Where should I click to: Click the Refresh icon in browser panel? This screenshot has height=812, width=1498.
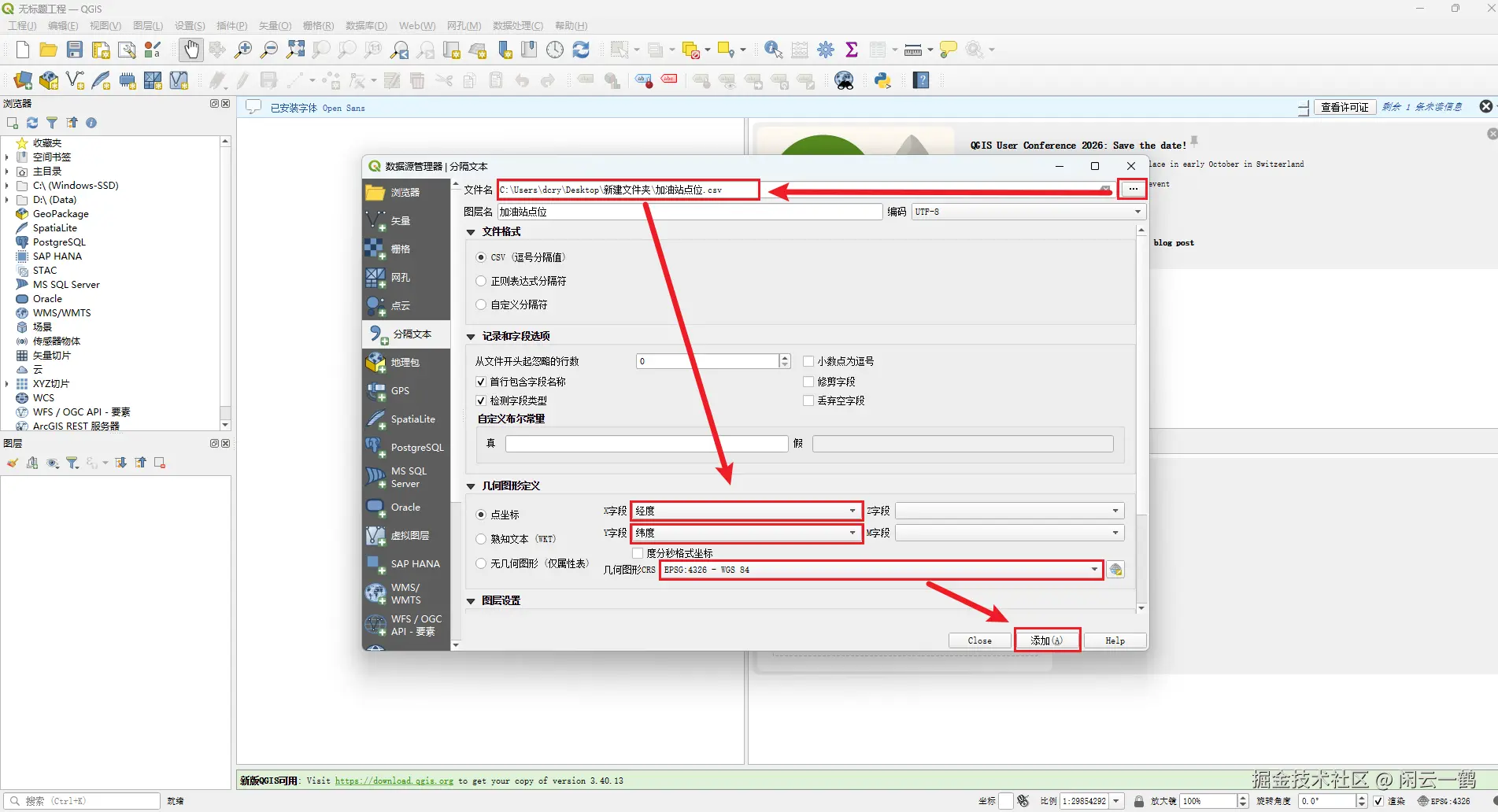coord(32,123)
